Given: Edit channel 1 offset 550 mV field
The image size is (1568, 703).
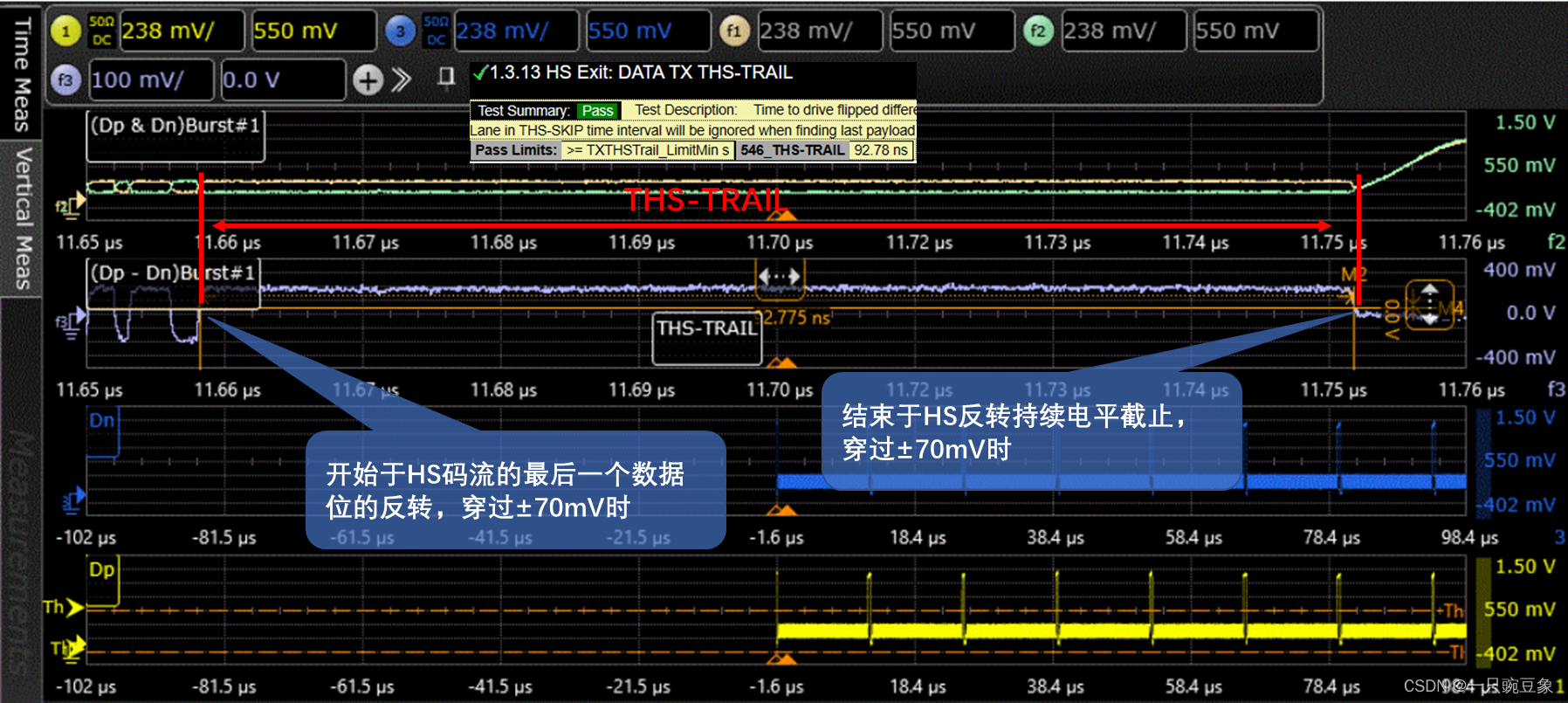Looking at the screenshot, I should pos(314,31).
